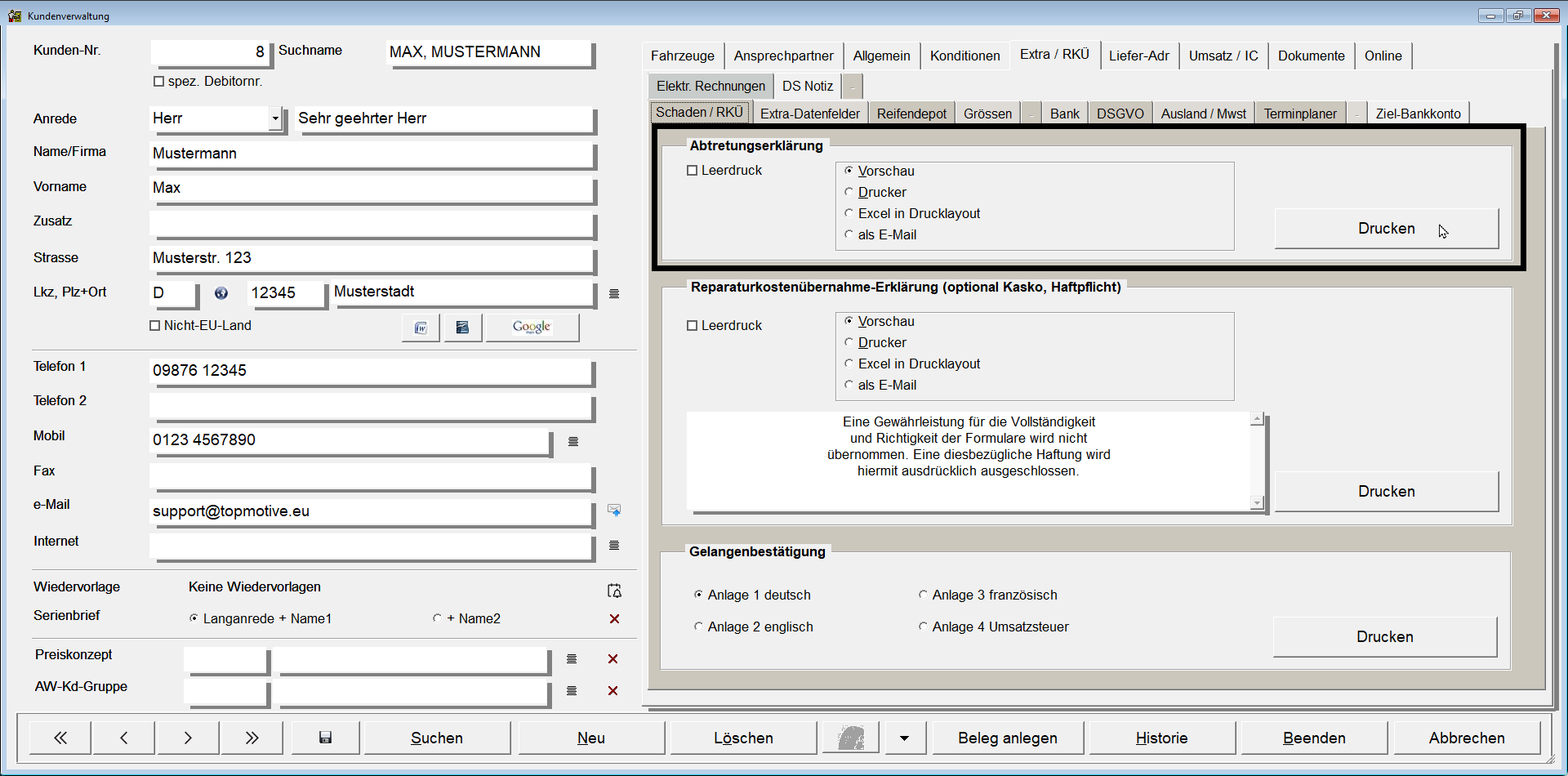
Task: Open the Word document icon button
Action: (x=421, y=328)
